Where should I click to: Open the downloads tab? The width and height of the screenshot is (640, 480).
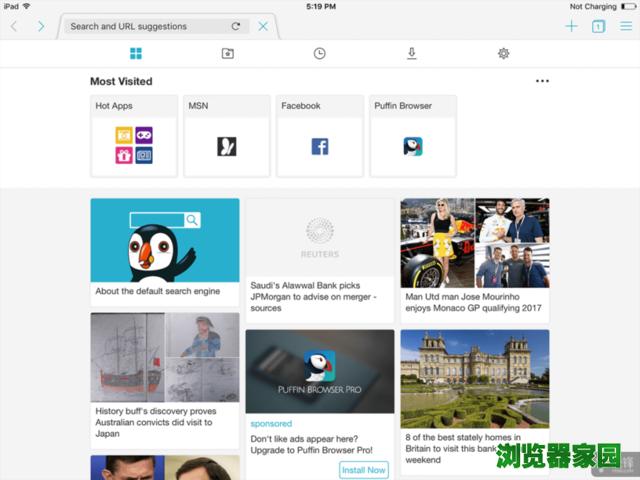[x=411, y=53]
